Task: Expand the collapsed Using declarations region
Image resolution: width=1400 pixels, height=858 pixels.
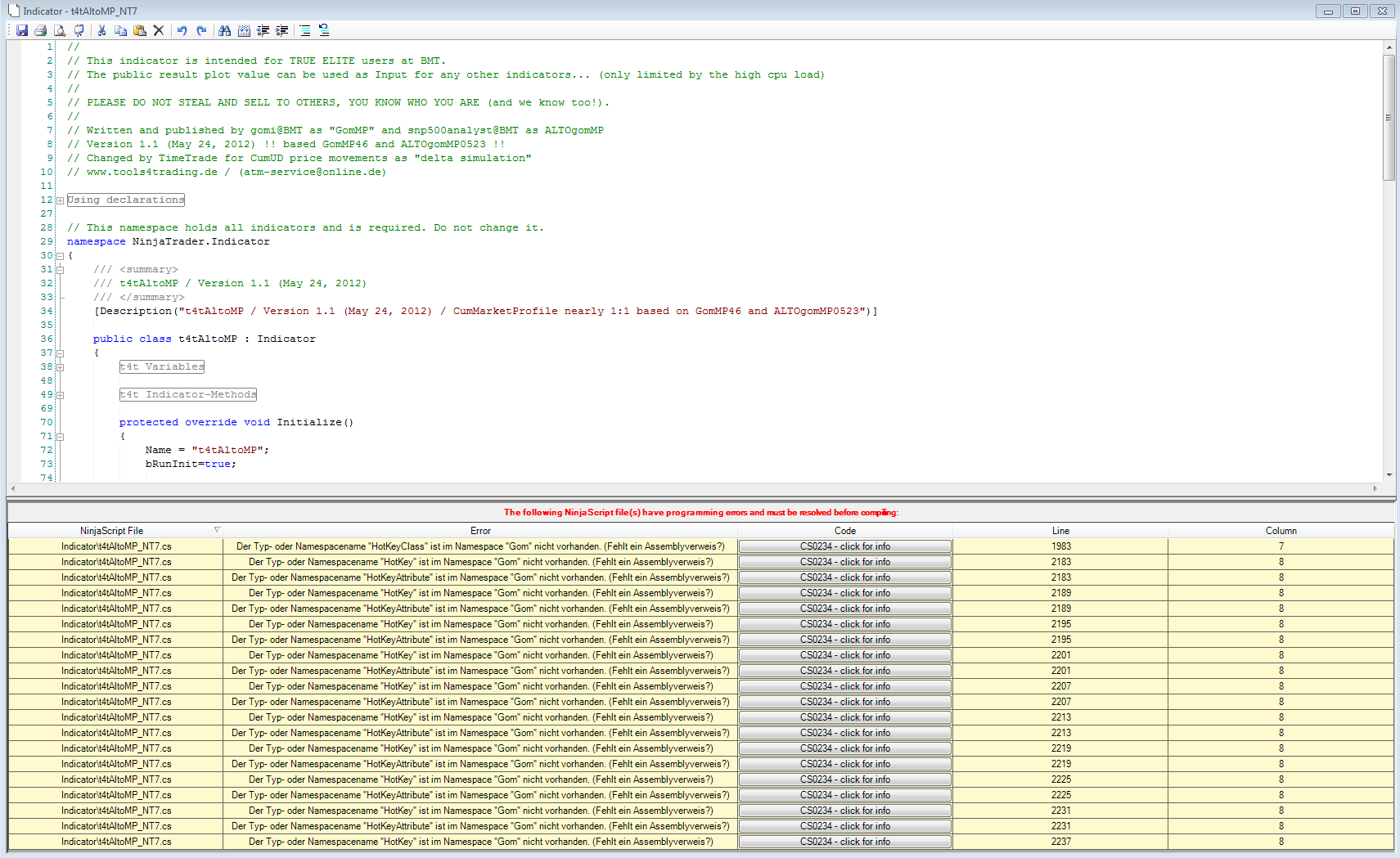Action: click(60, 200)
